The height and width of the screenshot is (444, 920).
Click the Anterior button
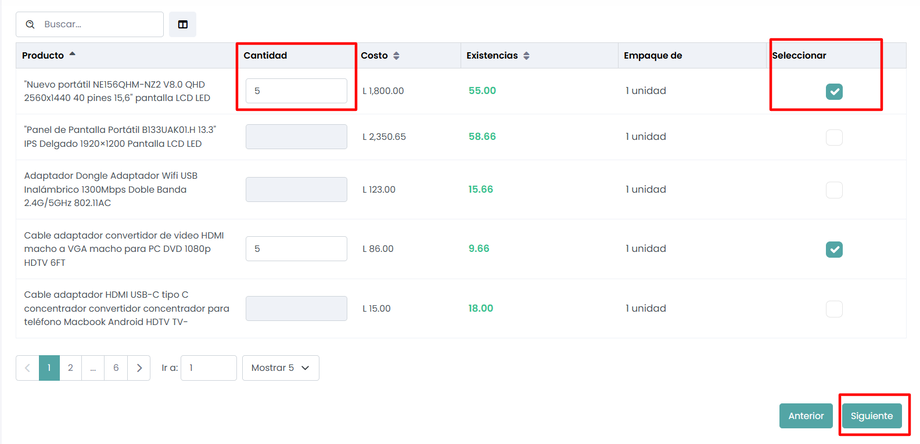806,416
